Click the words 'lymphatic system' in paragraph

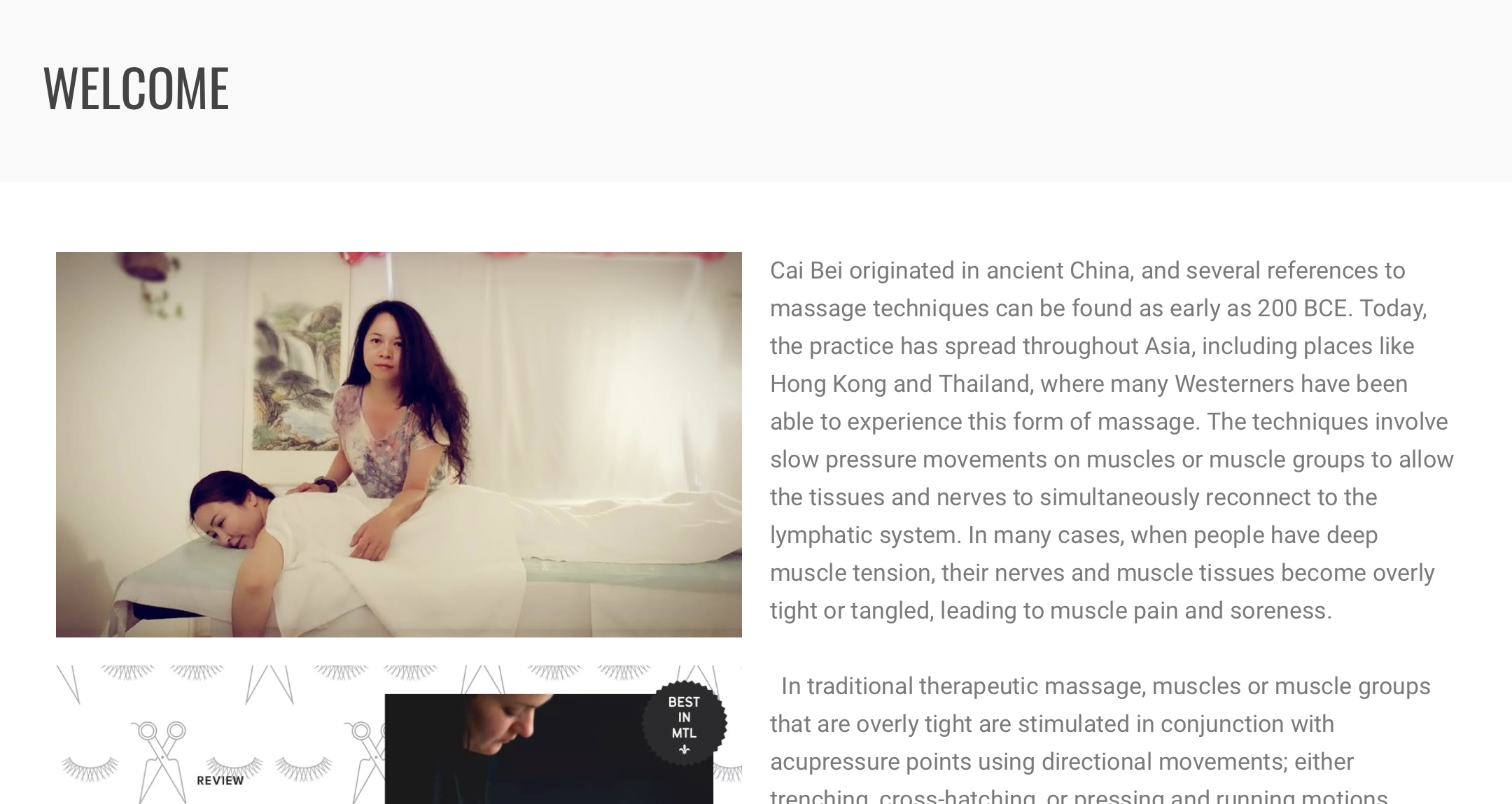tap(865, 535)
